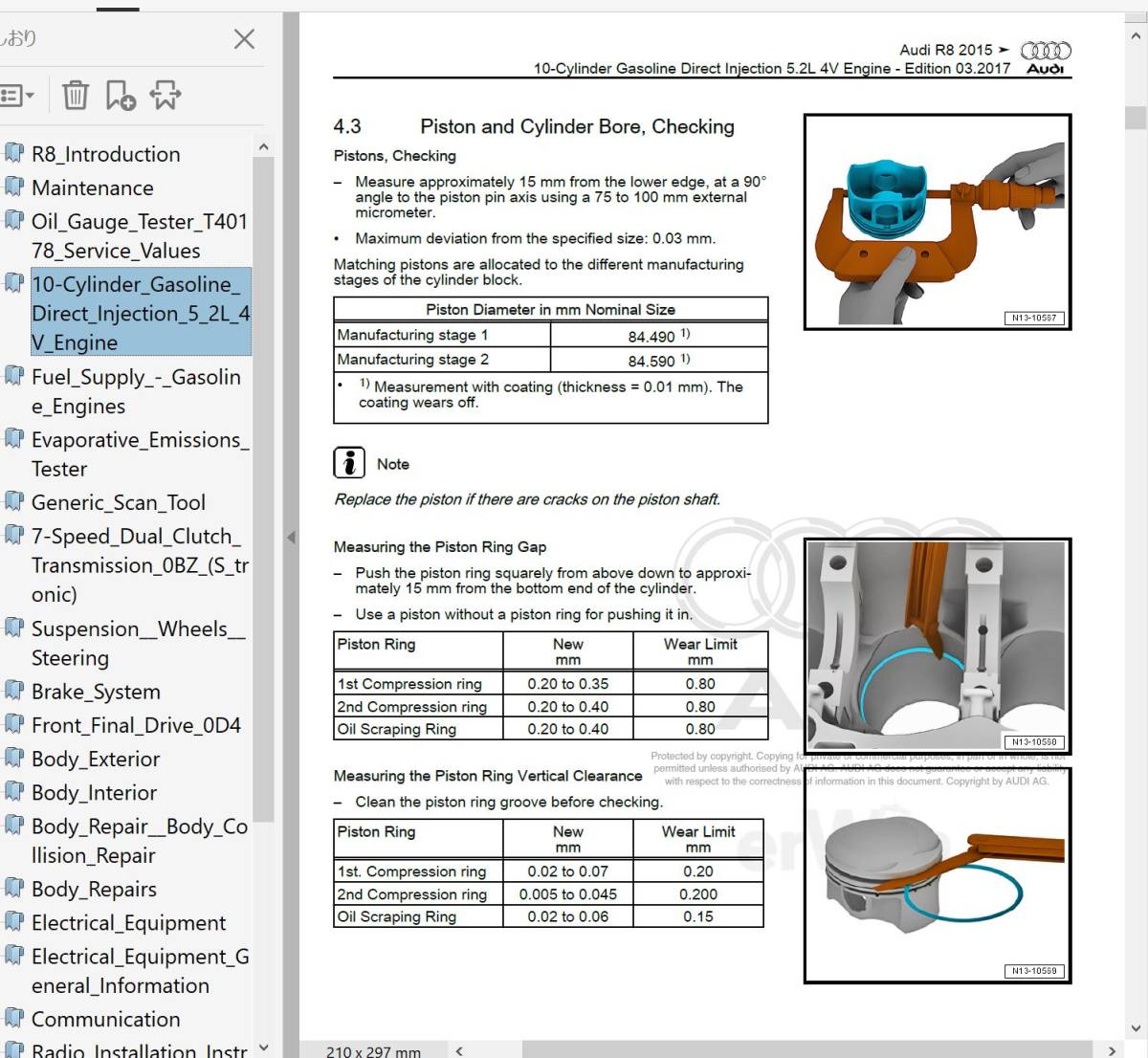The height and width of the screenshot is (1058, 1148).
Task: Click bookmark icon beside Front_Final_Drive_0D4
Action: pos(13,724)
